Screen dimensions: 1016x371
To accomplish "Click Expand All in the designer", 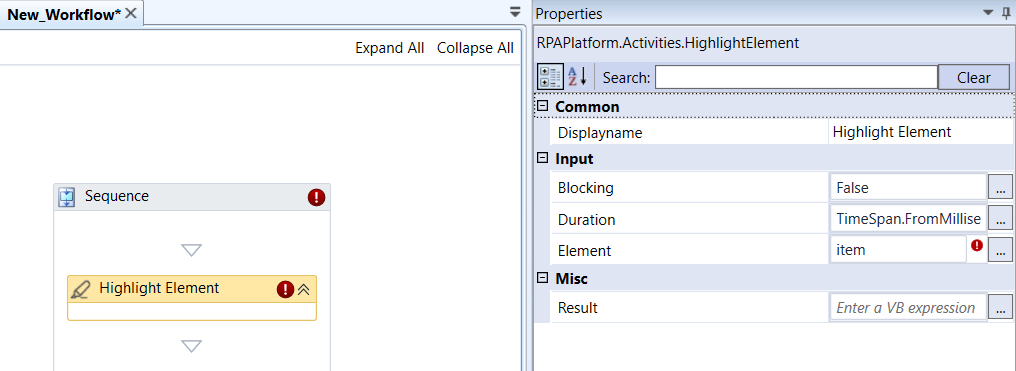I will (x=389, y=48).
